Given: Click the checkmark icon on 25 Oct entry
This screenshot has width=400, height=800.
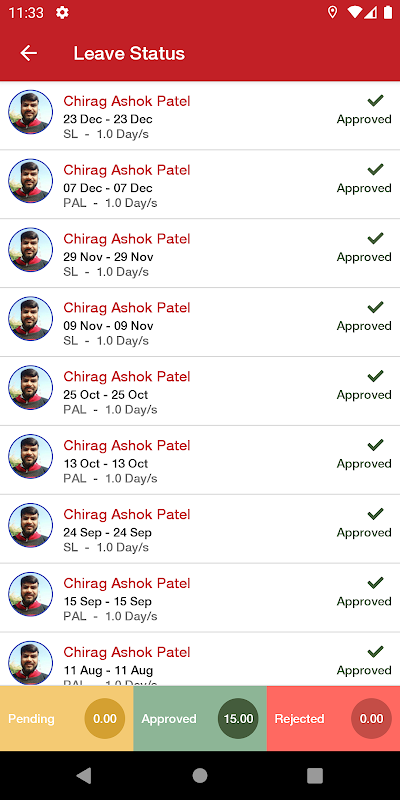Looking at the screenshot, I should click(x=375, y=376).
